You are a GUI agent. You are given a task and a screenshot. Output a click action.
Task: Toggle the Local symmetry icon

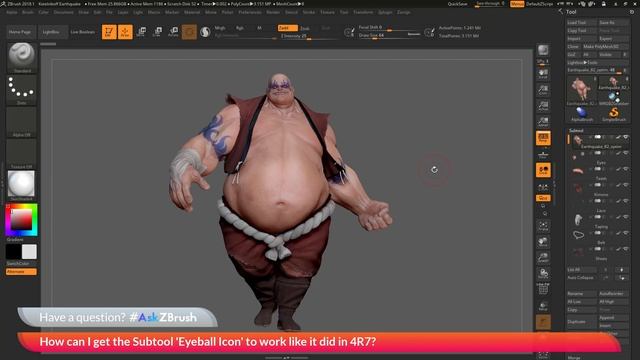543,170
